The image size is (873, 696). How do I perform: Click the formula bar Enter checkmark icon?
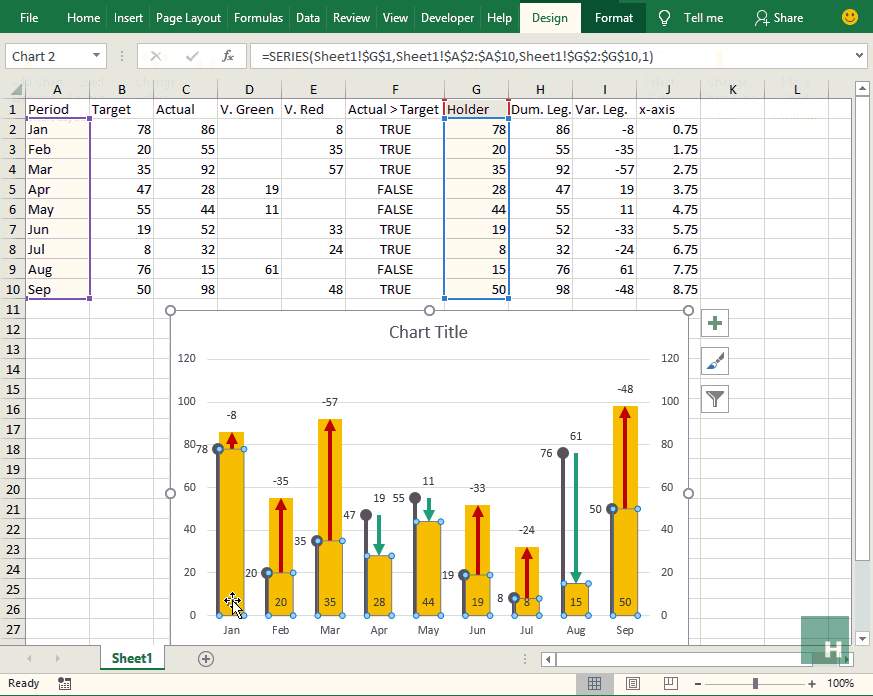[193, 56]
